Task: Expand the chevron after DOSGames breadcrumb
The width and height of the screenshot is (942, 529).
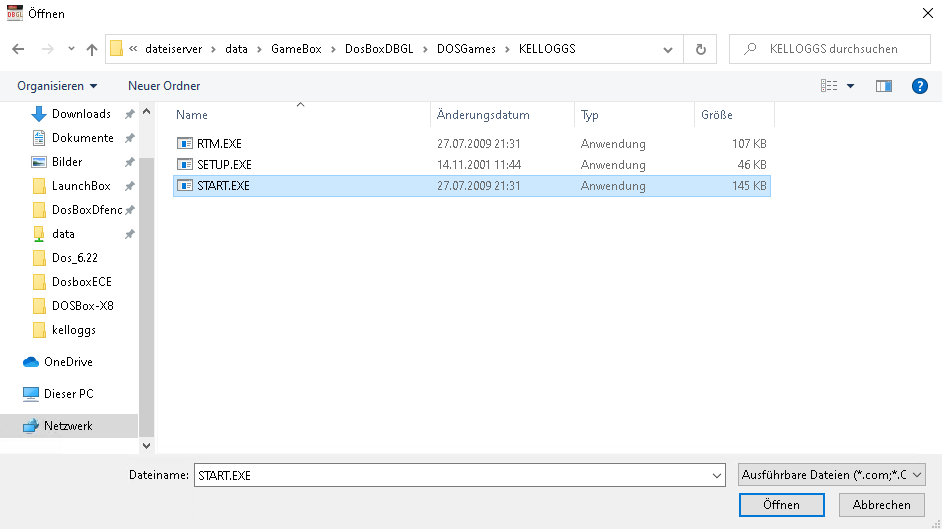Action: click(x=507, y=49)
